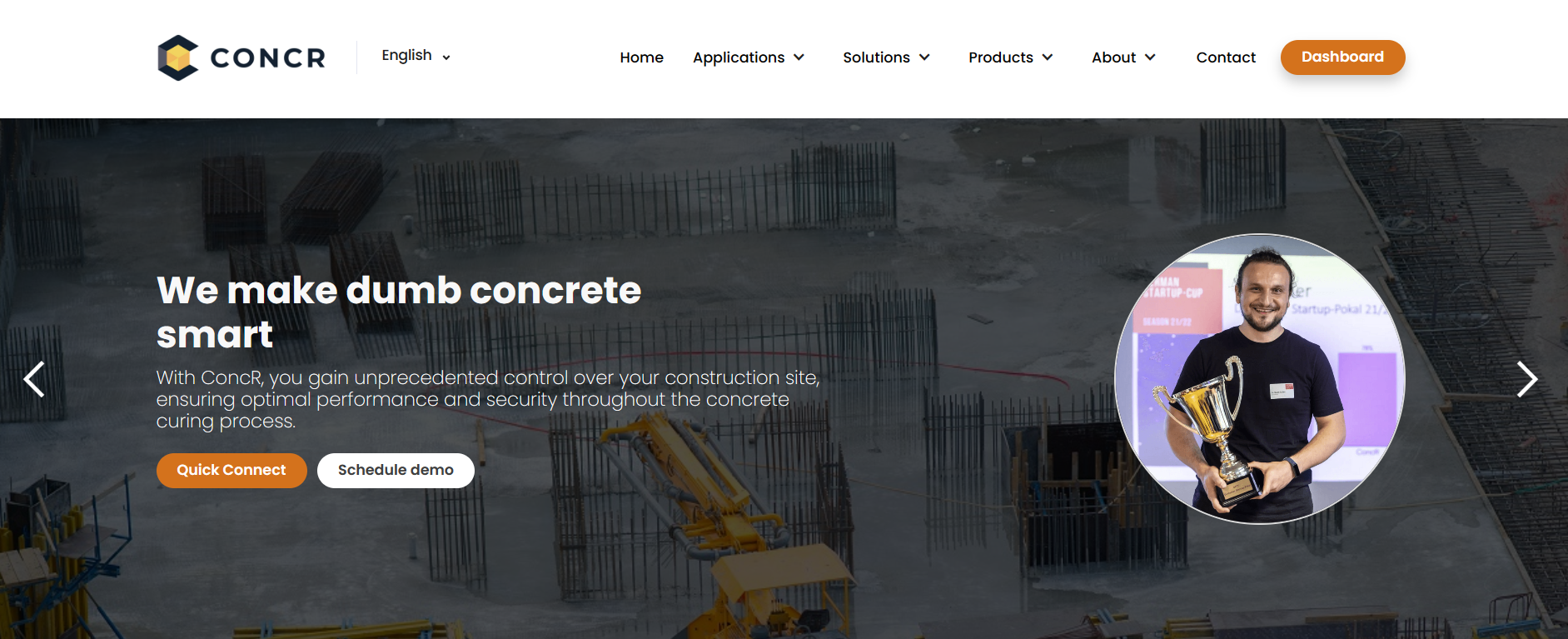Click the CONCR wordmark text
The width and height of the screenshot is (1568, 639).
click(x=267, y=57)
